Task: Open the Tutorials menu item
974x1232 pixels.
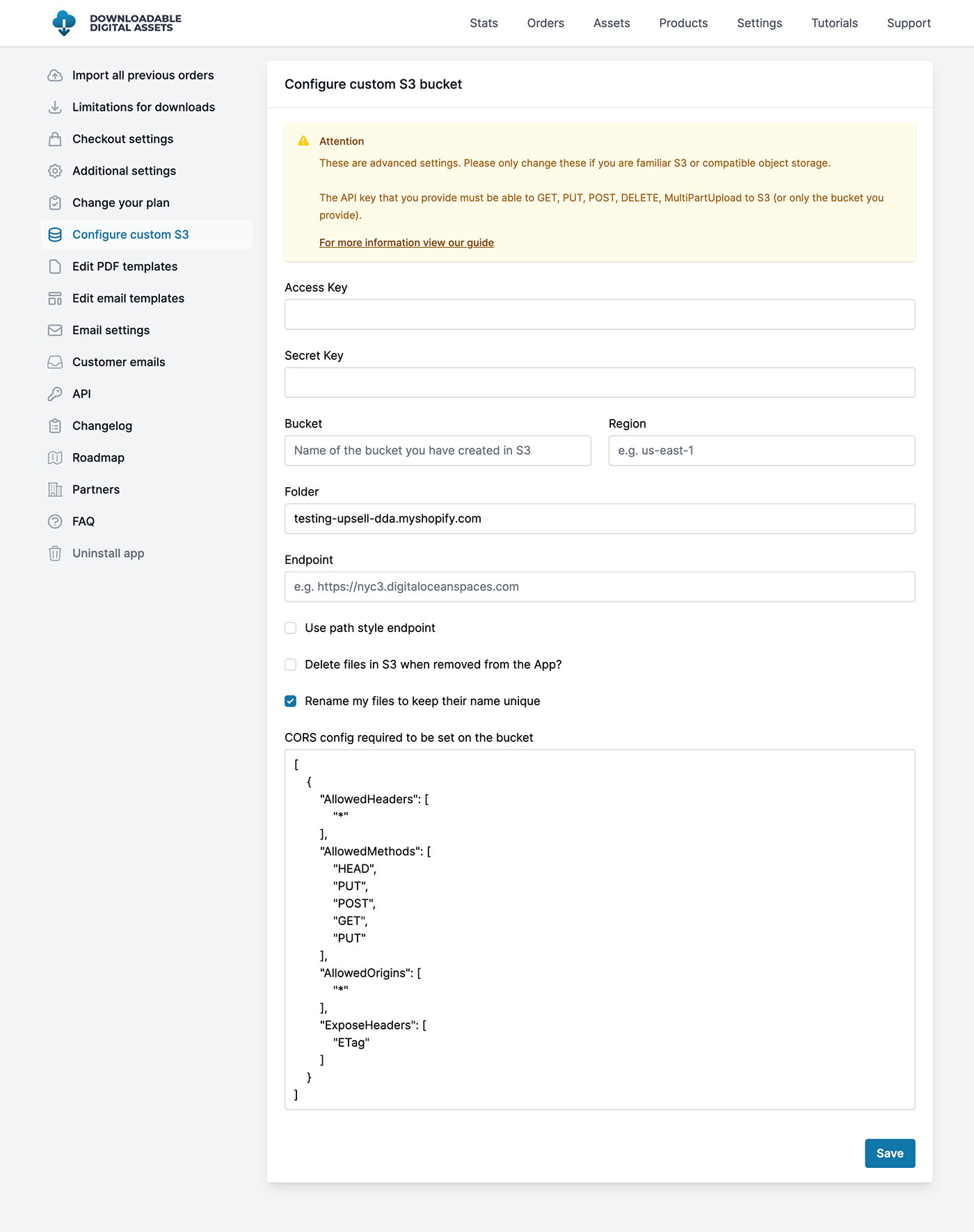Action: (833, 23)
